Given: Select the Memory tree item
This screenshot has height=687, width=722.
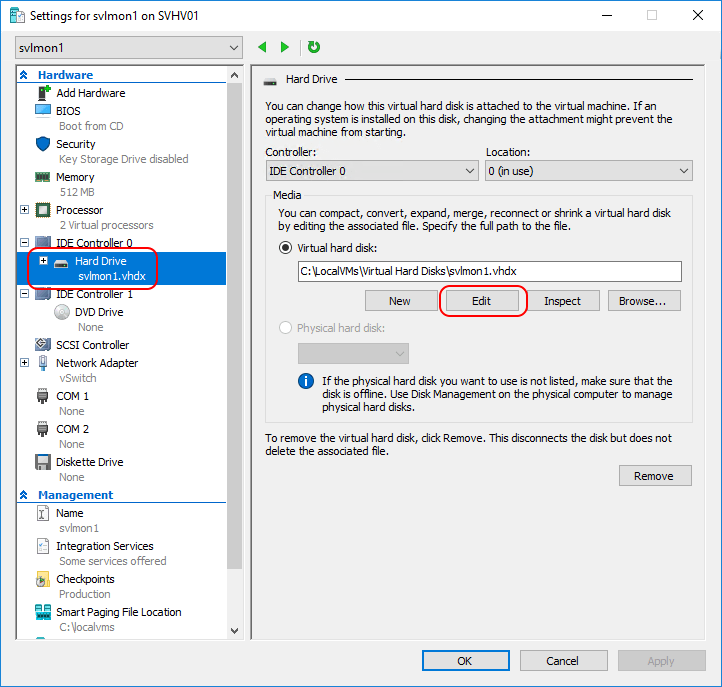Looking at the screenshot, I should click(x=75, y=177).
